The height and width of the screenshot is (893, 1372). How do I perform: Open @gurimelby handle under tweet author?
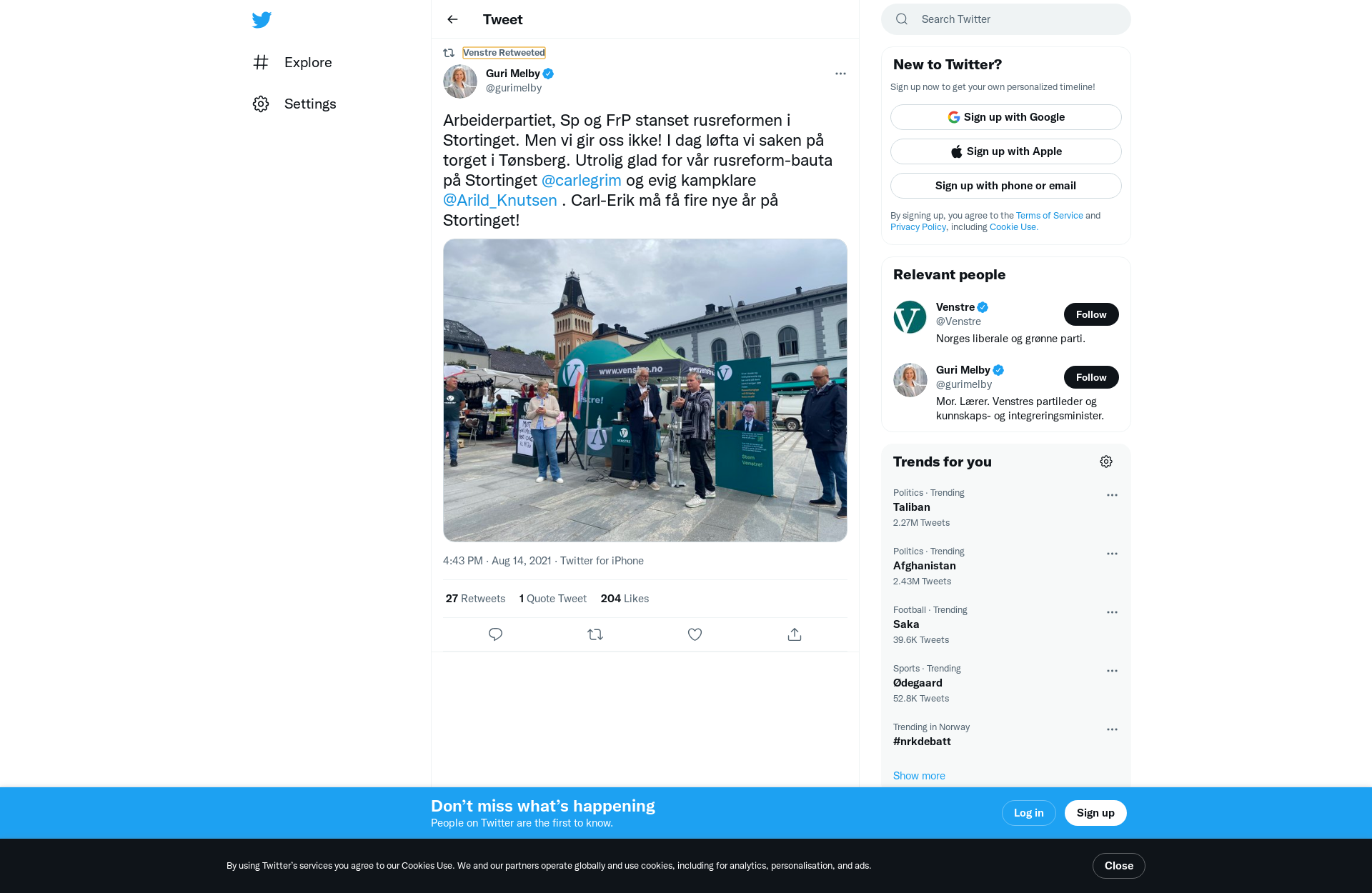click(x=514, y=88)
